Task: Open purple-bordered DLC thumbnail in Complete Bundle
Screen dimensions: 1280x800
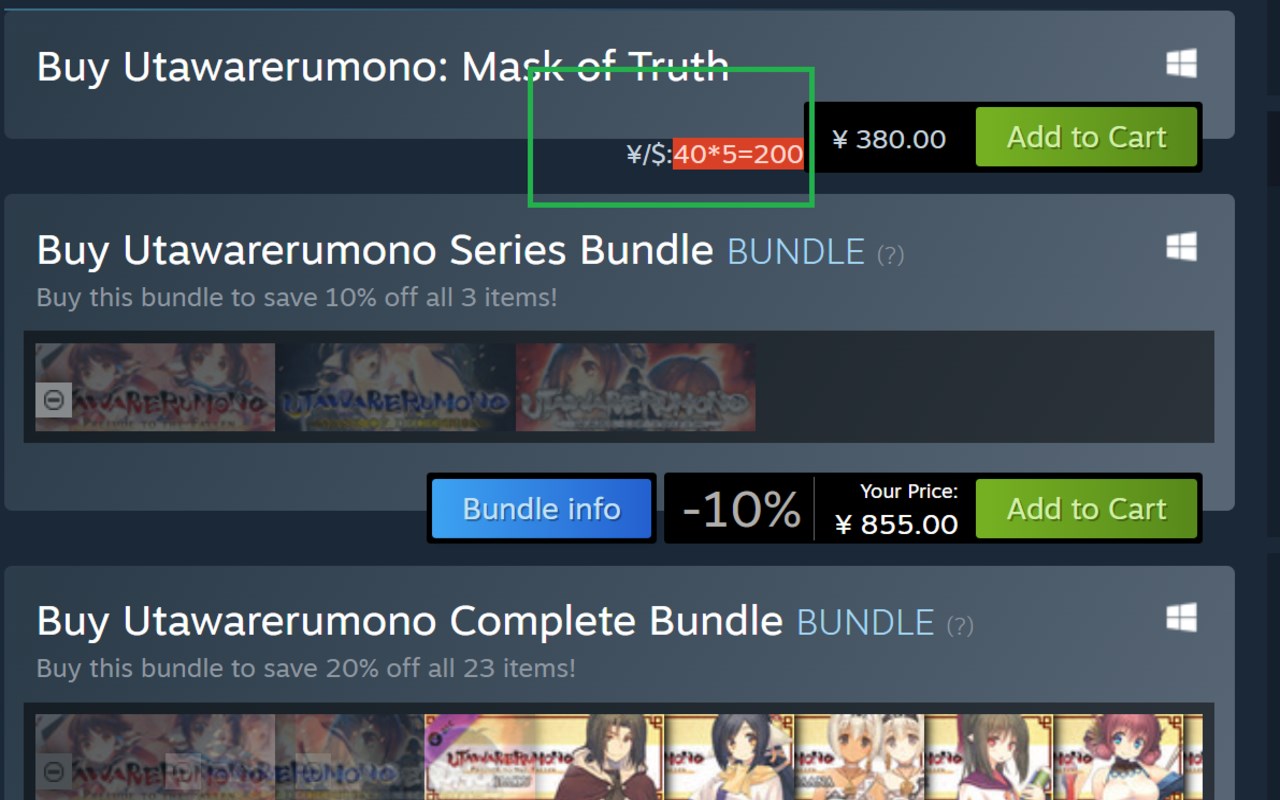Action: tap(543, 757)
